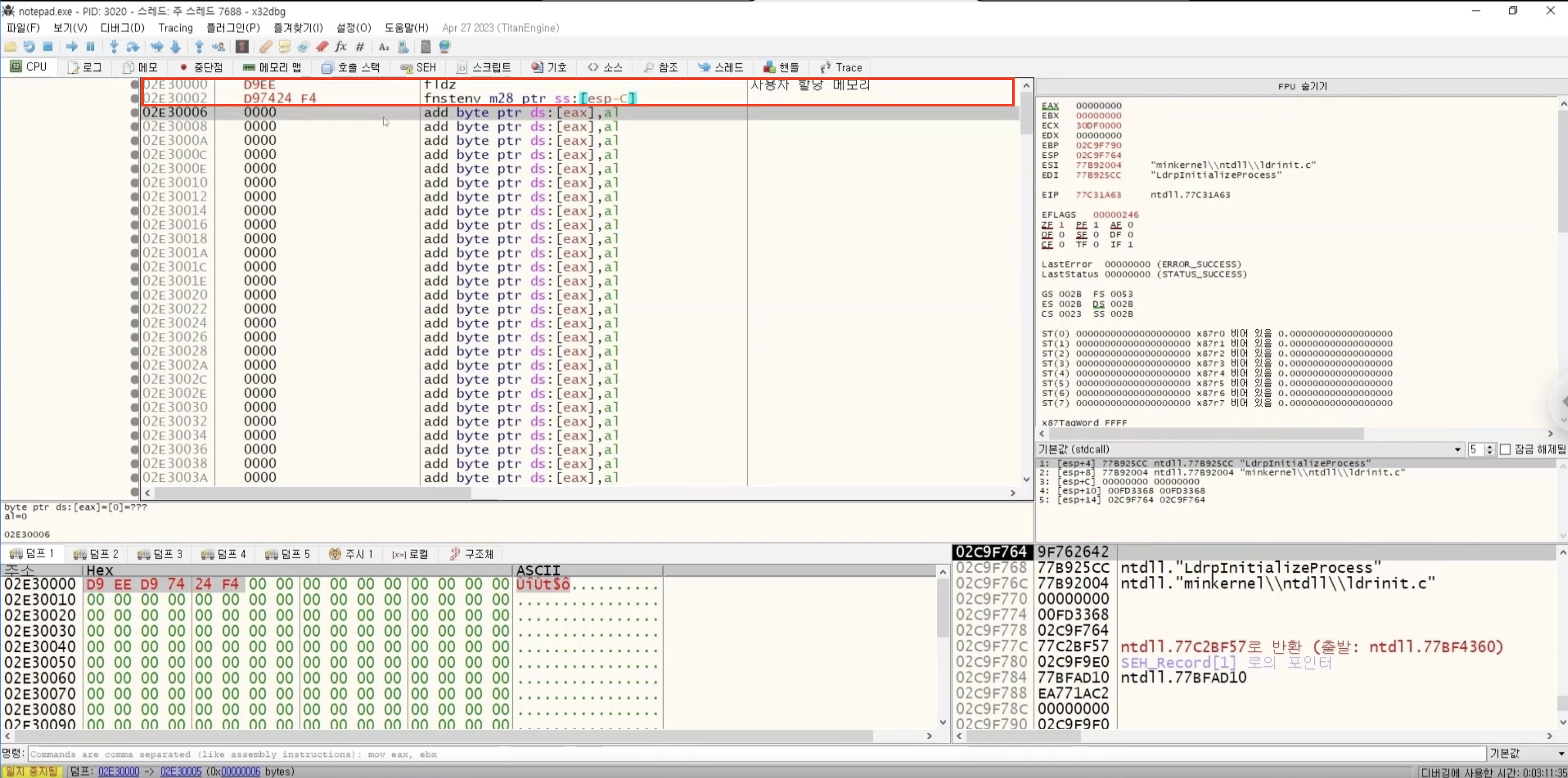Toggle breakpoint bullet at address 02E30010
Viewport: 1568px width, 778px height.
click(135, 182)
